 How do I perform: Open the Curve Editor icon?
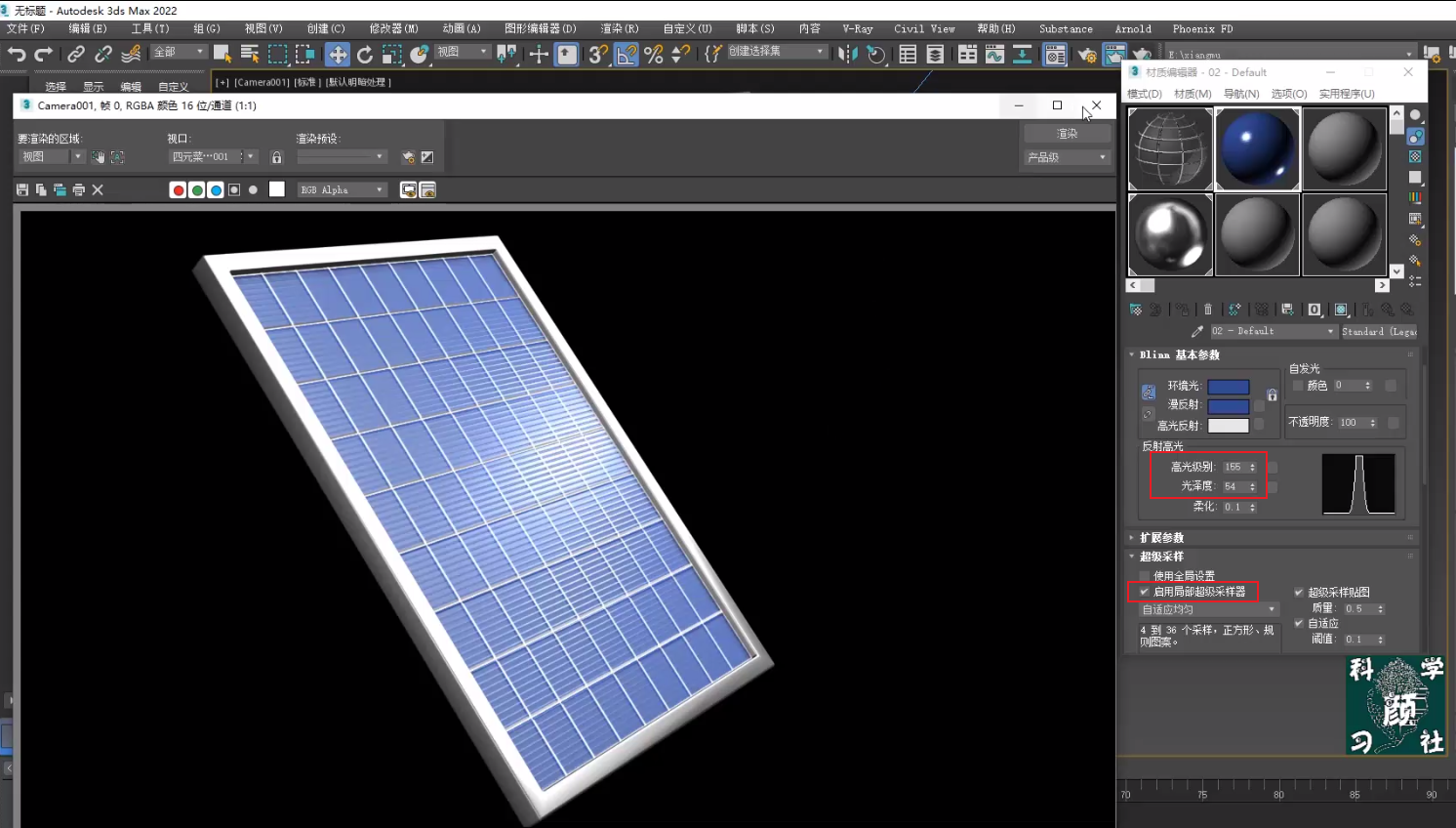pyautogui.click(x=994, y=55)
